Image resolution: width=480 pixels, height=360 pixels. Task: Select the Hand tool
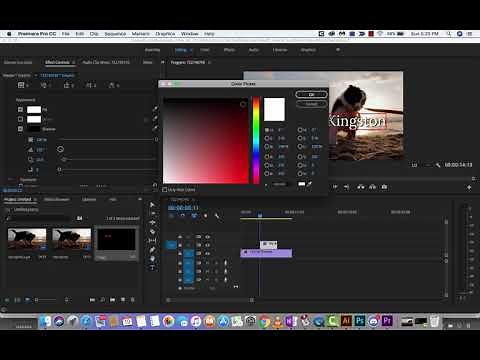pos(153,258)
